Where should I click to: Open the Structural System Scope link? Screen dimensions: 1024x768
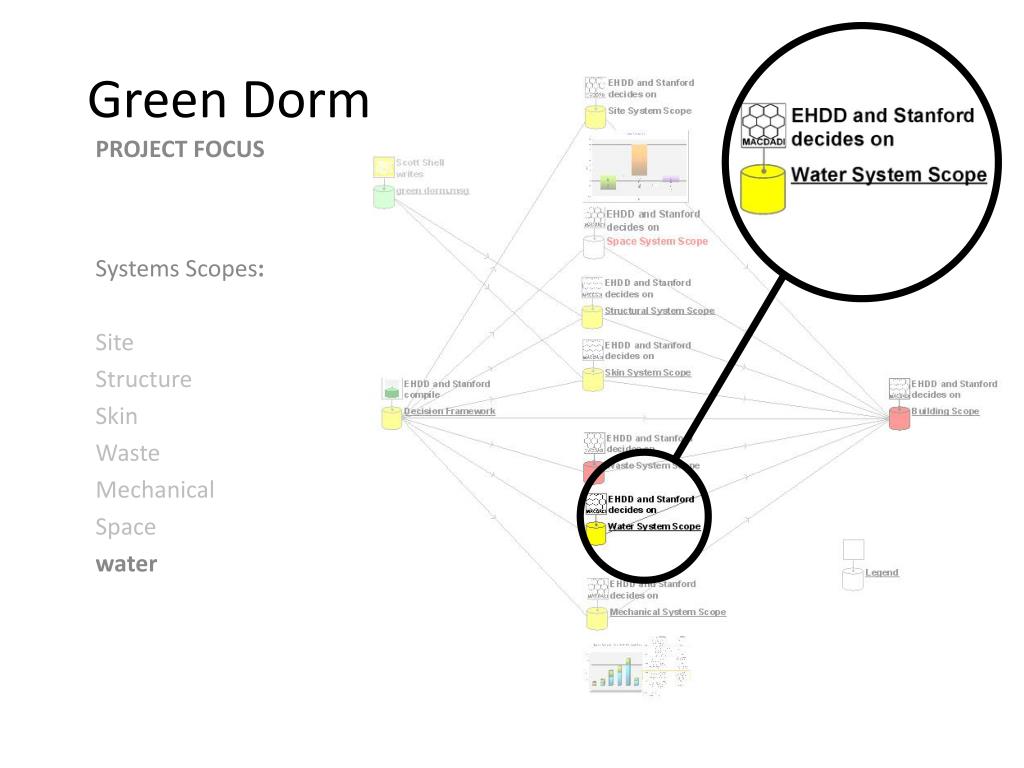659,311
